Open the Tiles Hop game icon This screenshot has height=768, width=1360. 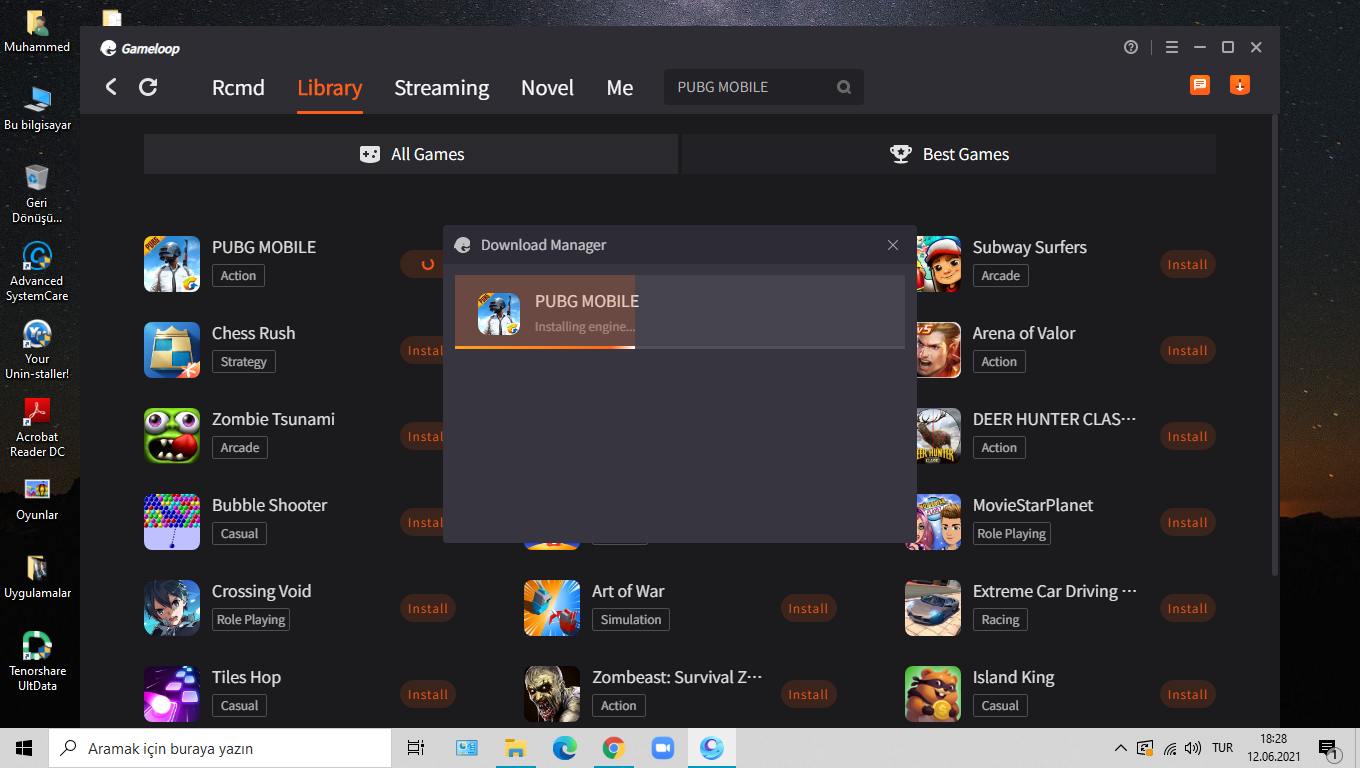172,694
